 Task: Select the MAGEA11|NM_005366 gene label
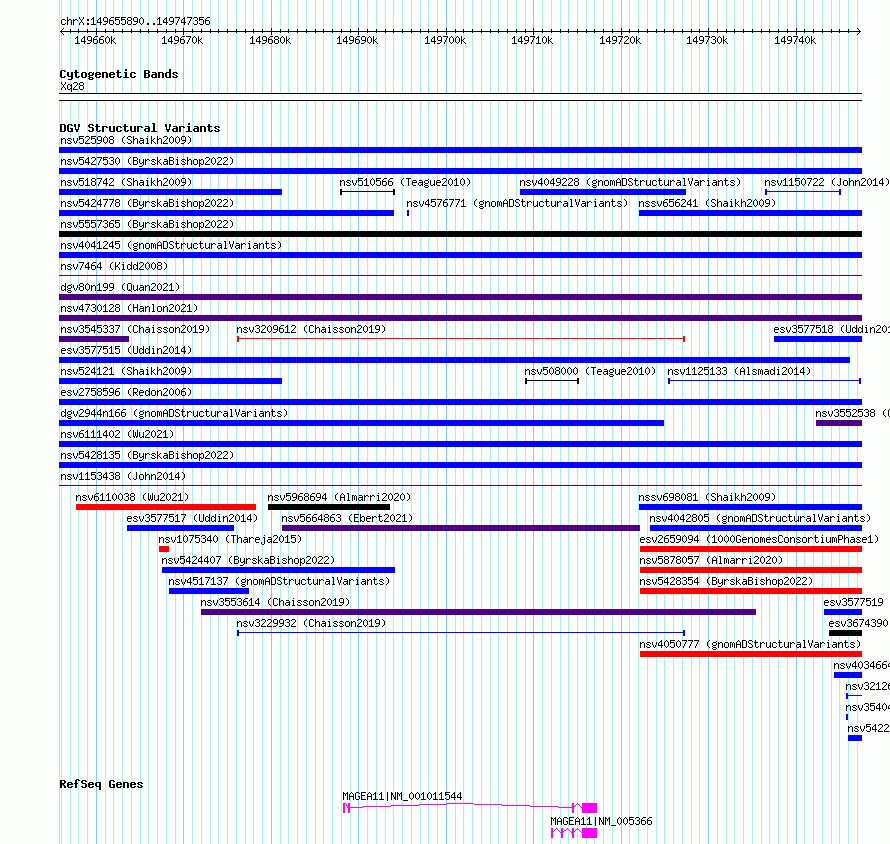coord(602,821)
